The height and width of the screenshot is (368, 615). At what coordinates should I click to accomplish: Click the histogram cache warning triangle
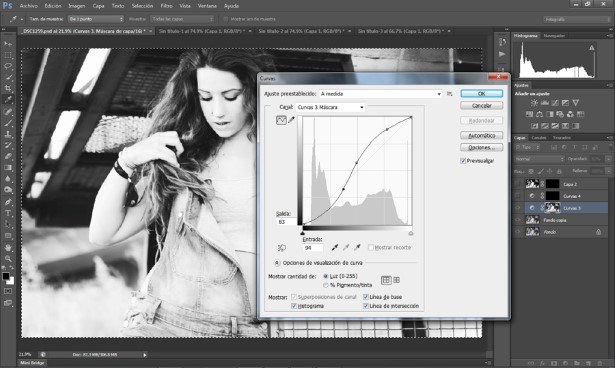591,48
